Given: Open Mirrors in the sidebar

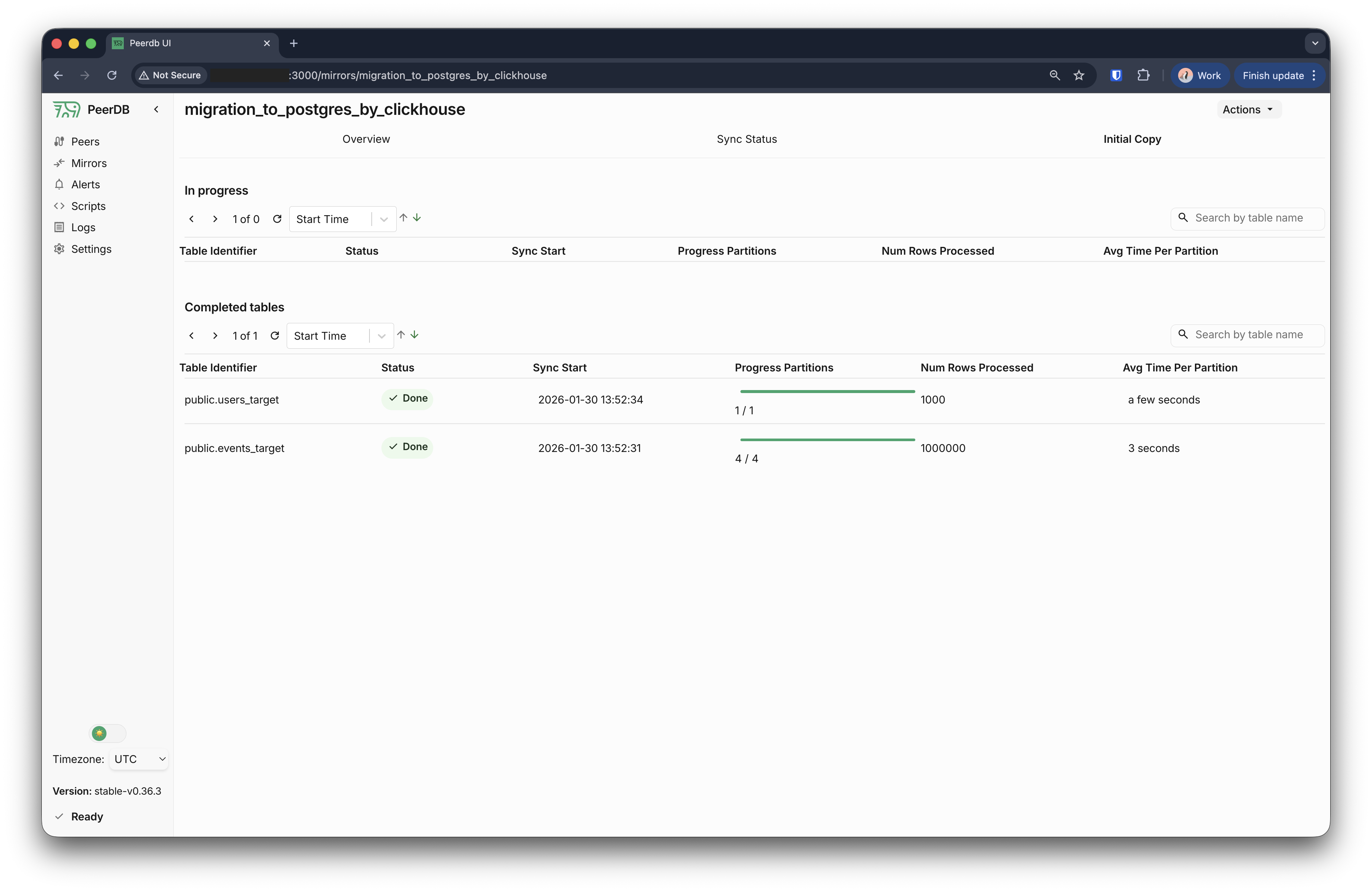Looking at the screenshot, I should tap(89, 163).
